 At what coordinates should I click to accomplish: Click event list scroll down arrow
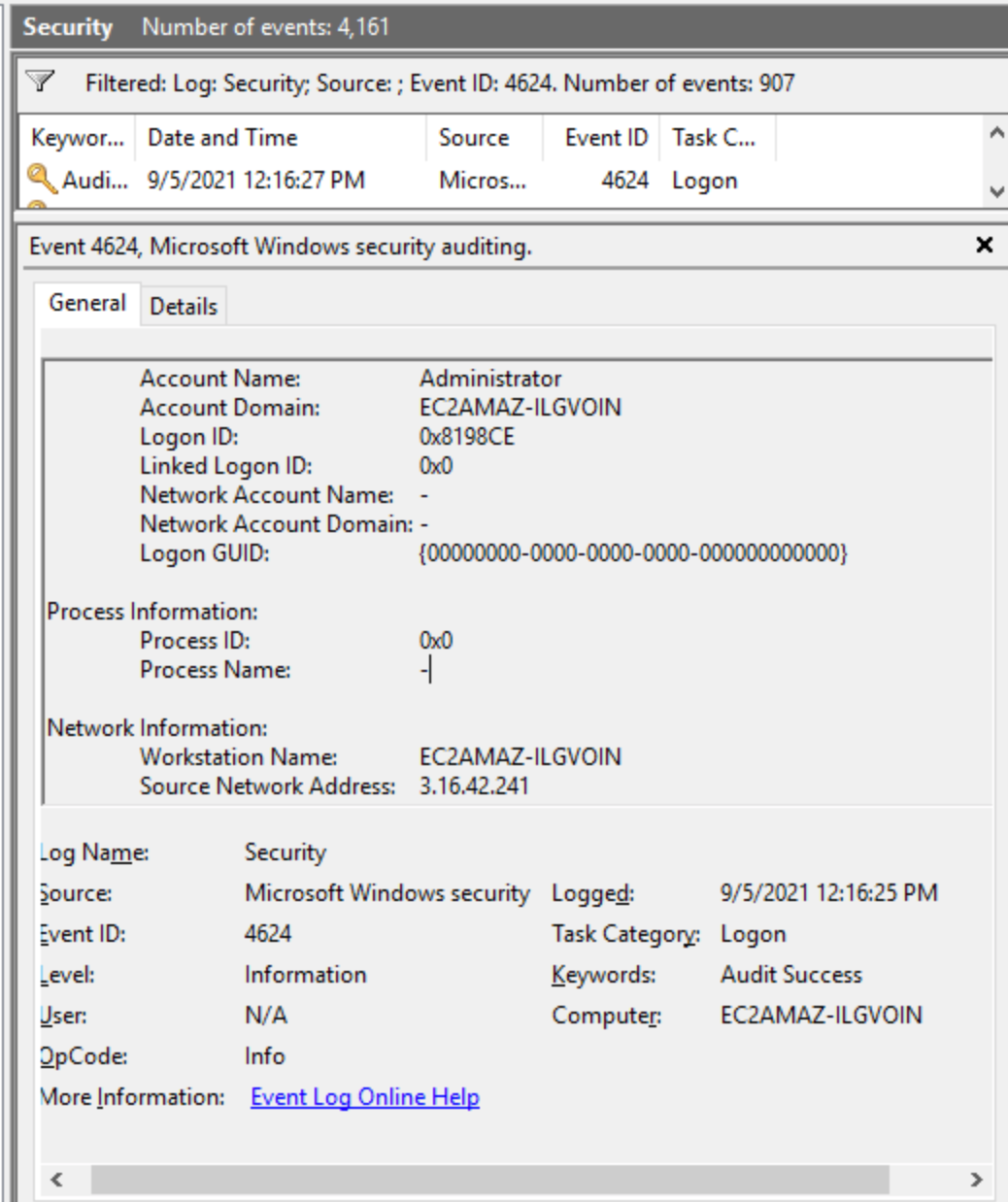[x=995, y=192]
